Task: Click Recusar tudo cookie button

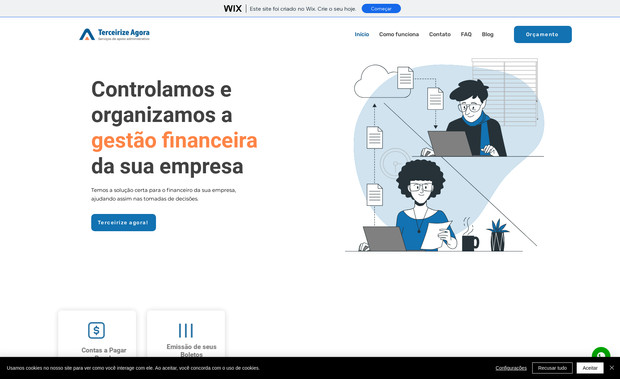Action: click(x=552, y=368)
